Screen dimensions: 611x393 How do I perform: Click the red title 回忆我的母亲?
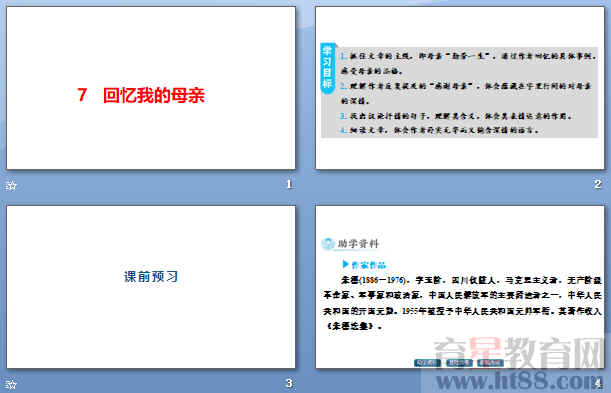(x=141, y=95)
